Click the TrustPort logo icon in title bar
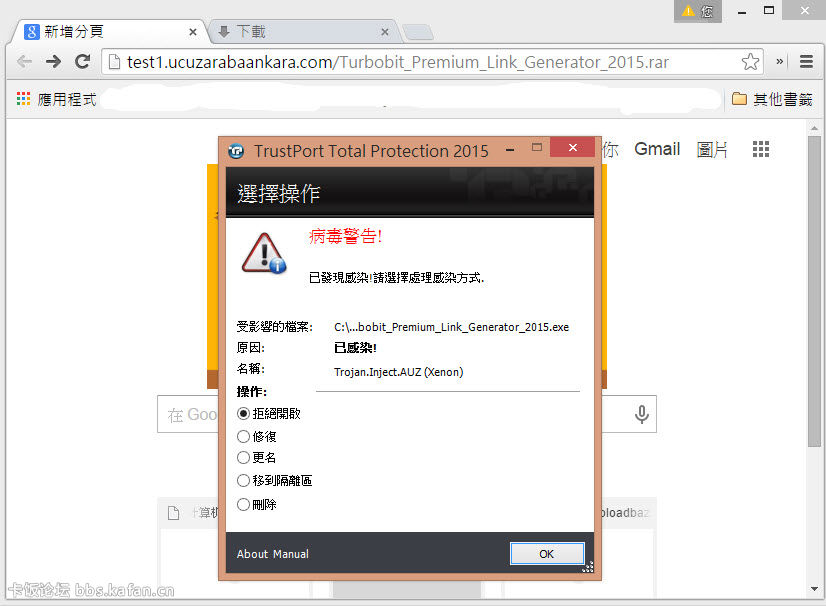Screen dimensions: 826x606 (236, 151)
